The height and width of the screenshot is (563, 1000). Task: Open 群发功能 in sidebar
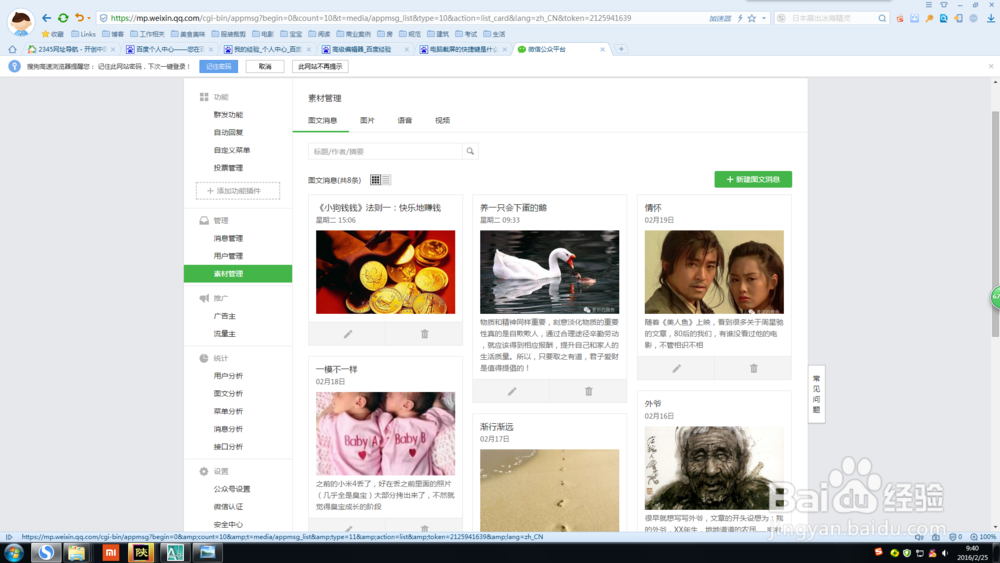point(228,115)
